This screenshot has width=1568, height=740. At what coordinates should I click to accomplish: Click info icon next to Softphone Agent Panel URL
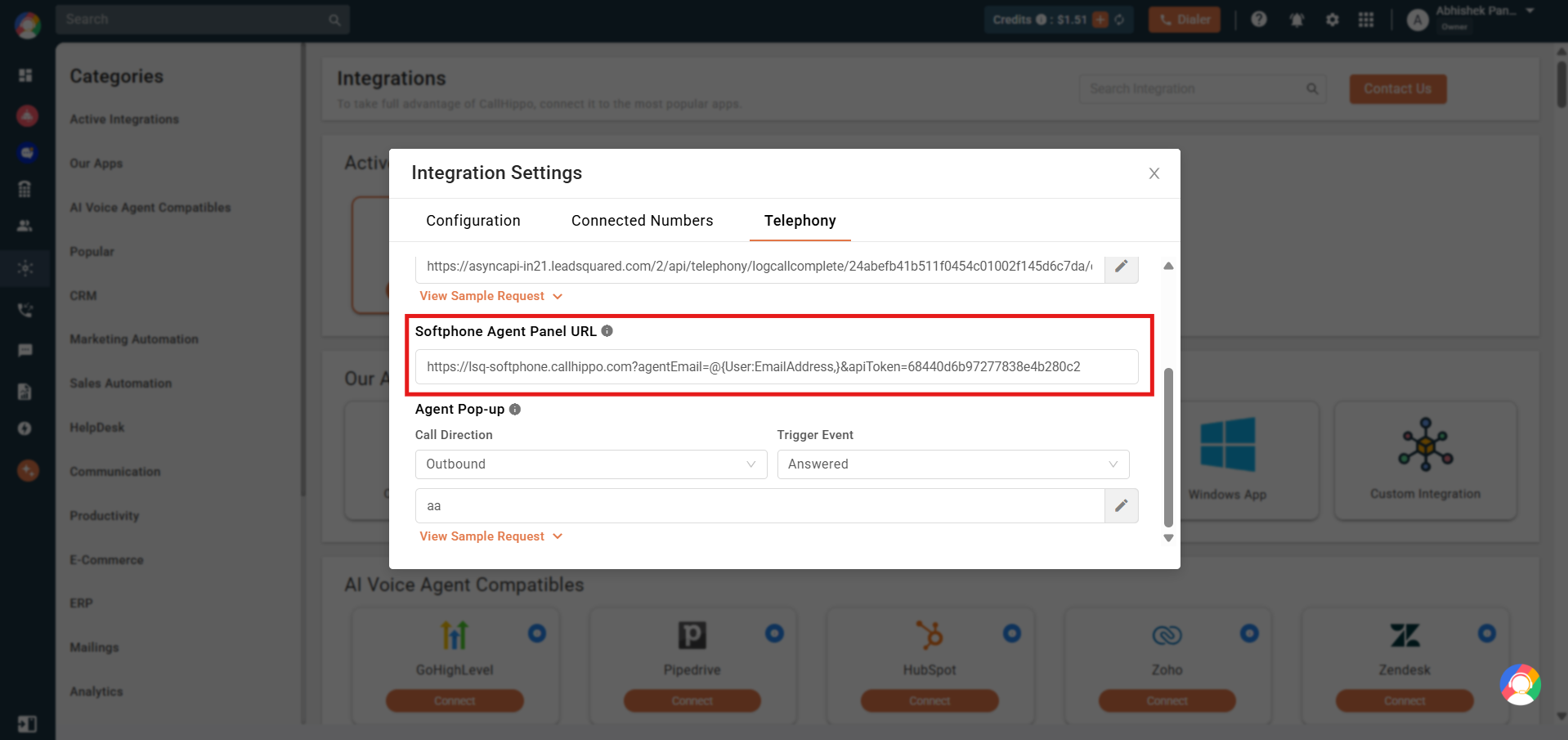607,331
